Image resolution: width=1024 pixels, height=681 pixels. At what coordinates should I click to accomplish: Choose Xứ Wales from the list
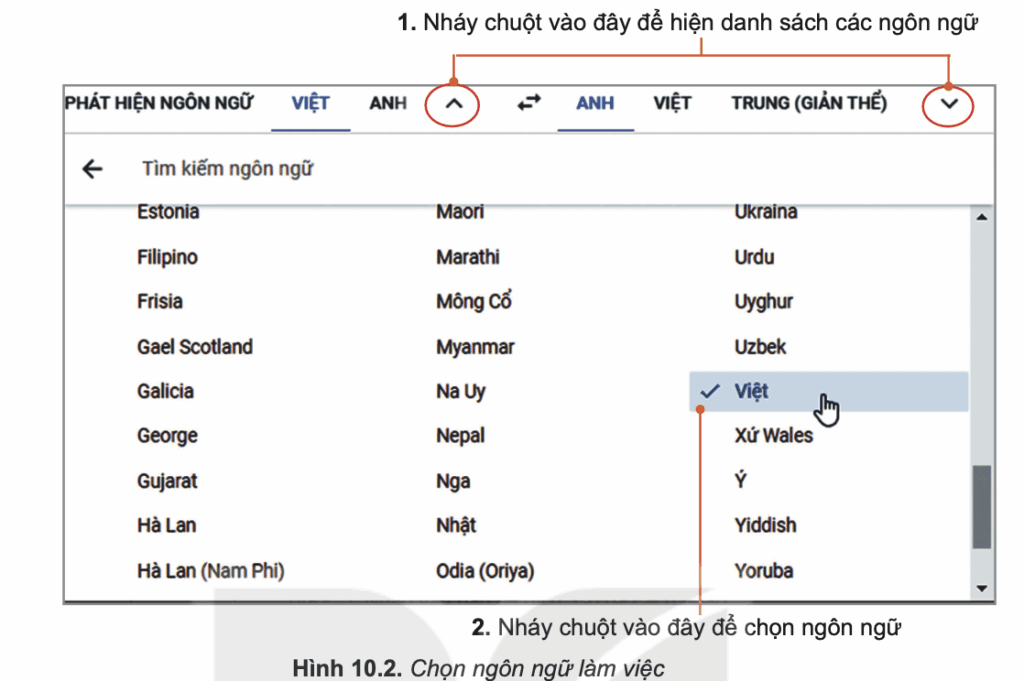pyautogui.click(x=772, y=436)
